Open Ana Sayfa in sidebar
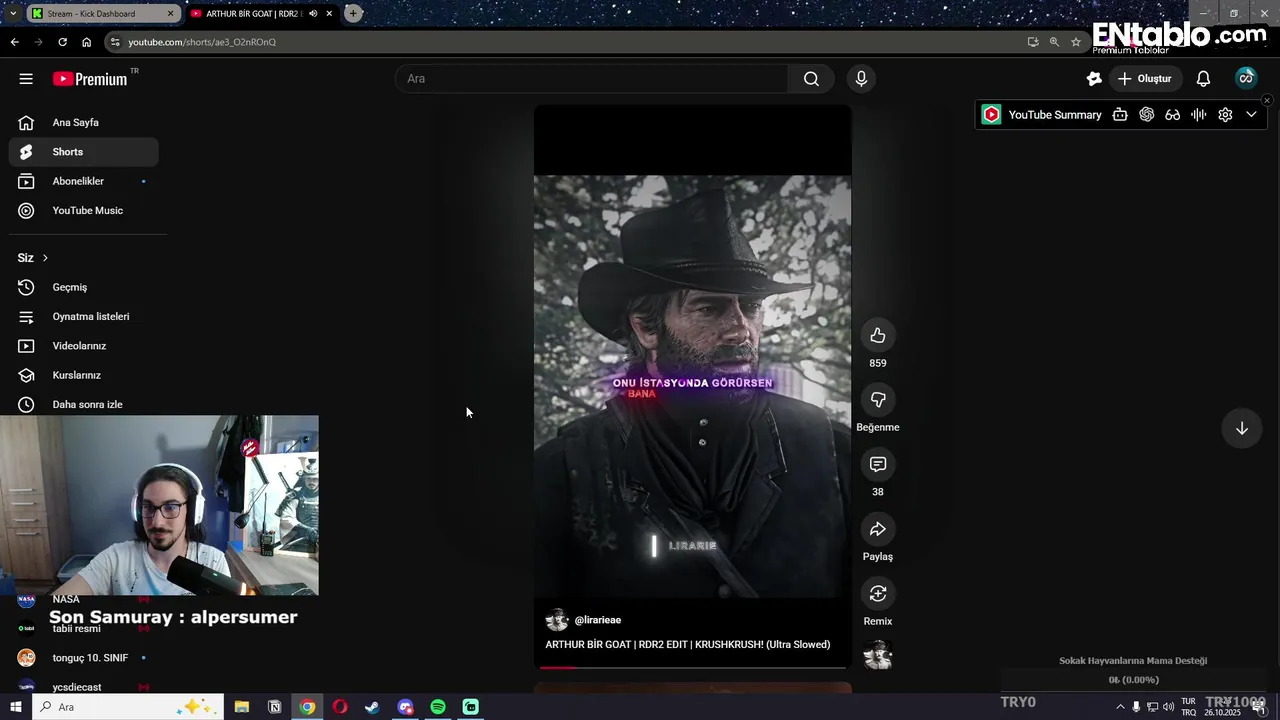1280x720 pixels. [84, 123]
